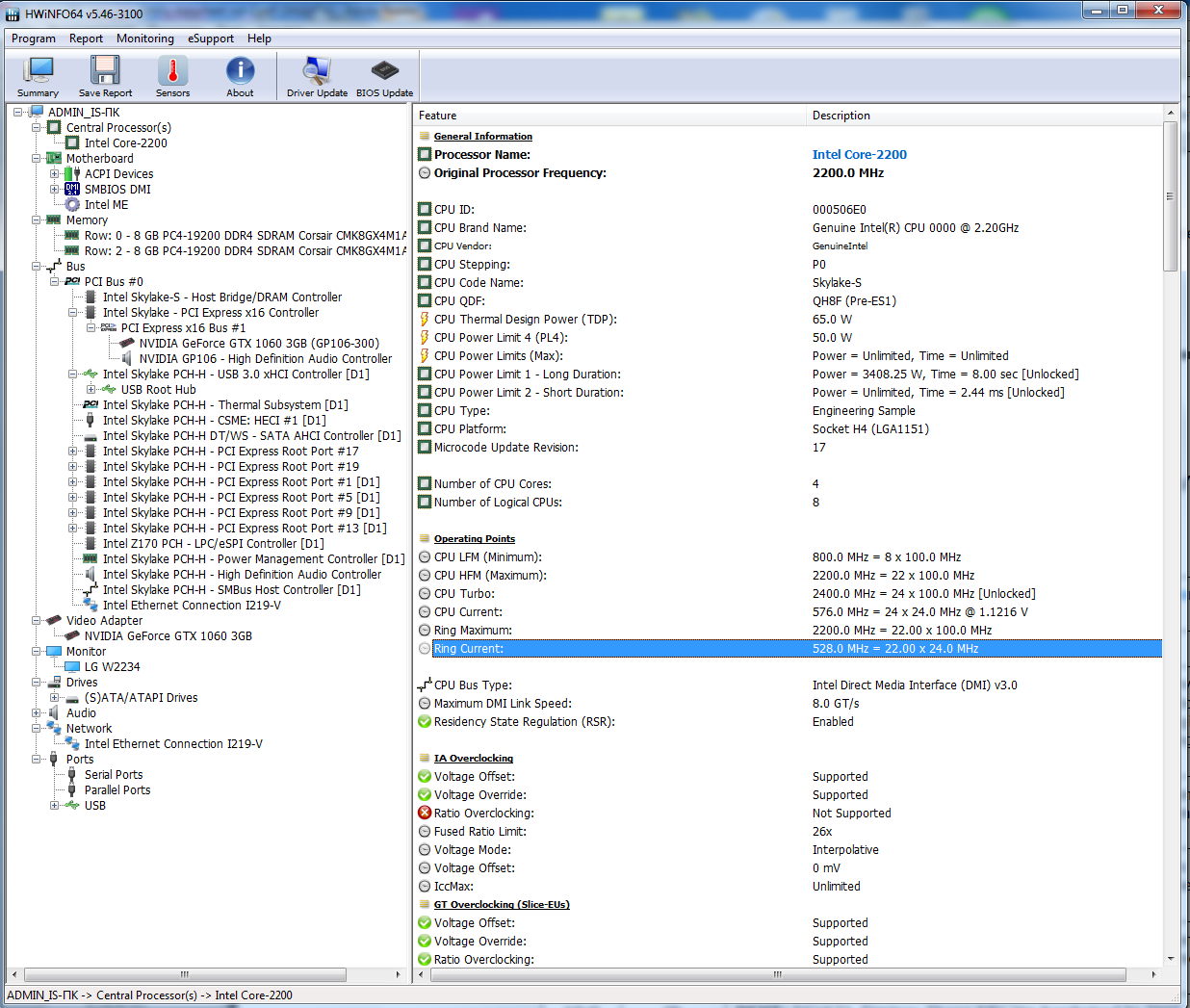Collapse the PCI Bus #0 node

[55, 282]
